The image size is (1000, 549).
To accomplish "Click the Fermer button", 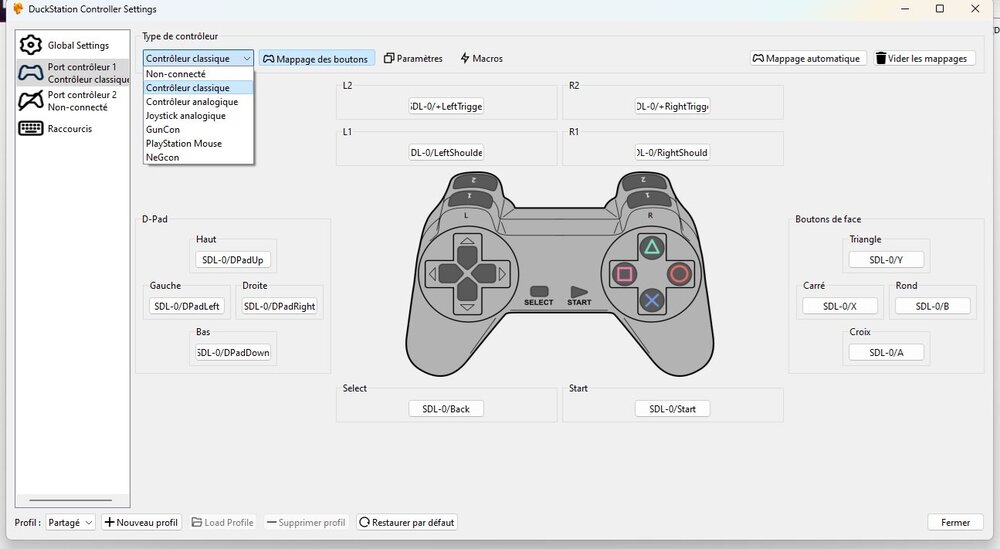I will point(955,522).
